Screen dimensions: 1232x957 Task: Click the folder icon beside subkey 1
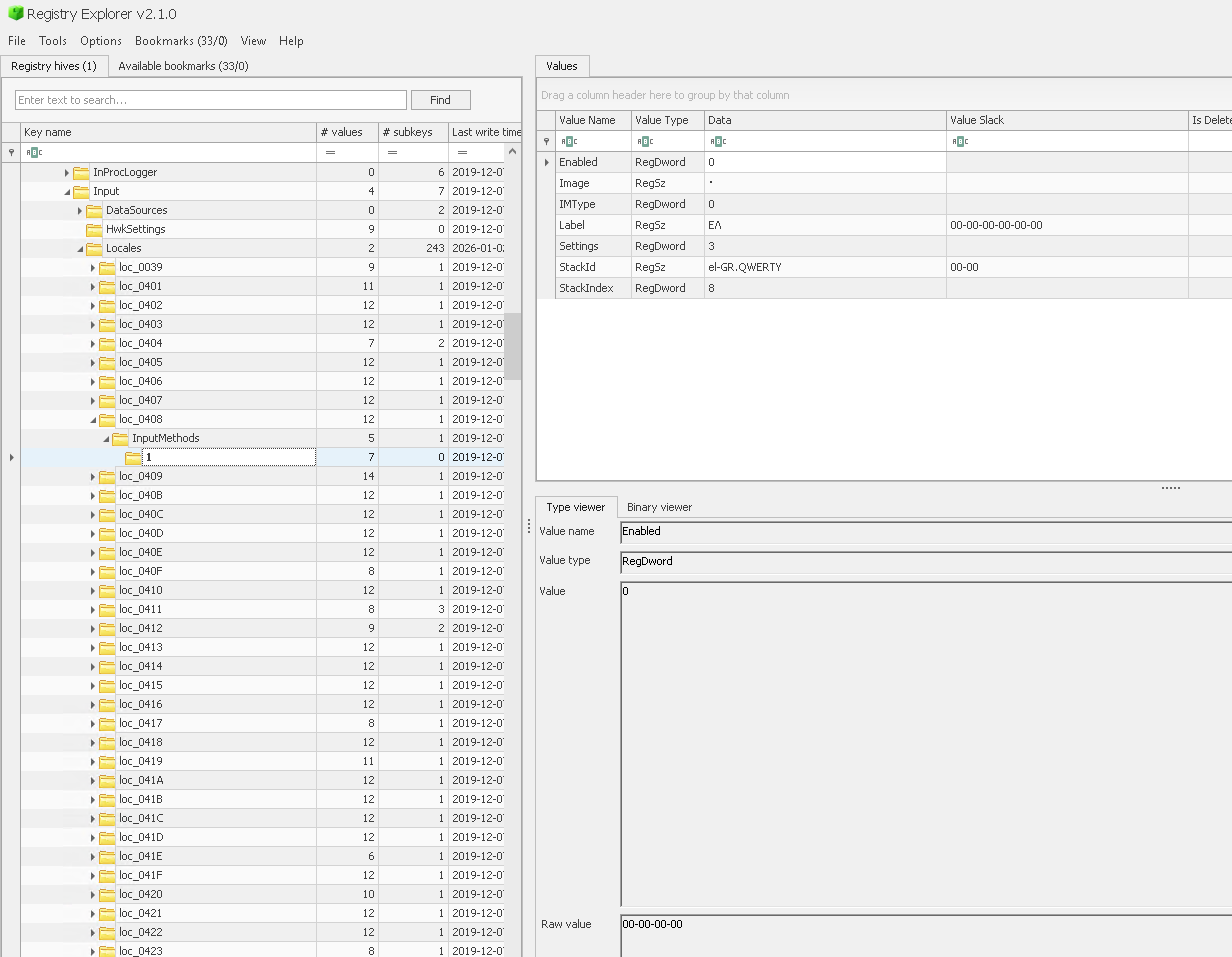click(134, 457)
